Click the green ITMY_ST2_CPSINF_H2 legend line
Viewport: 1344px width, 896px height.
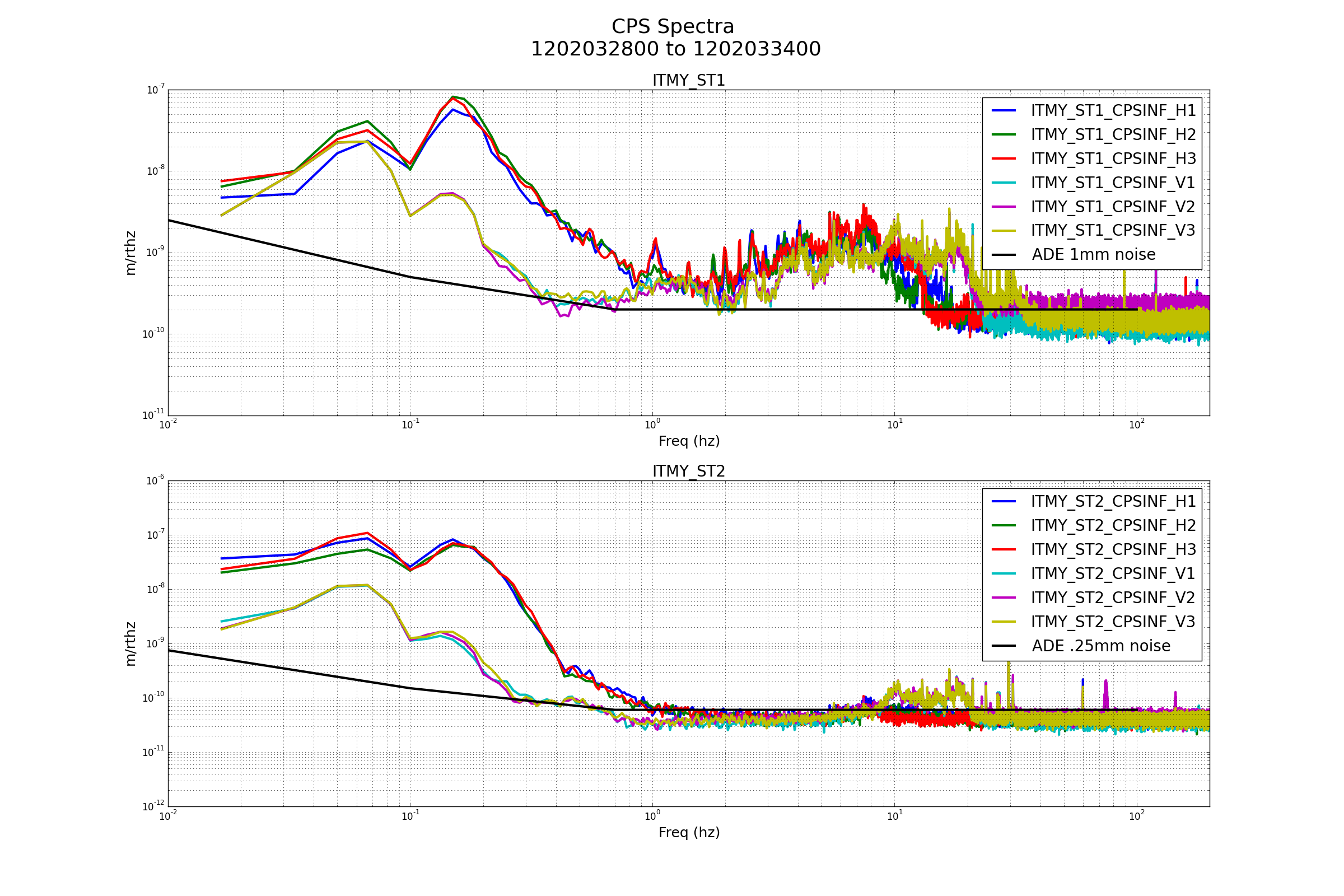(1004, 526)
